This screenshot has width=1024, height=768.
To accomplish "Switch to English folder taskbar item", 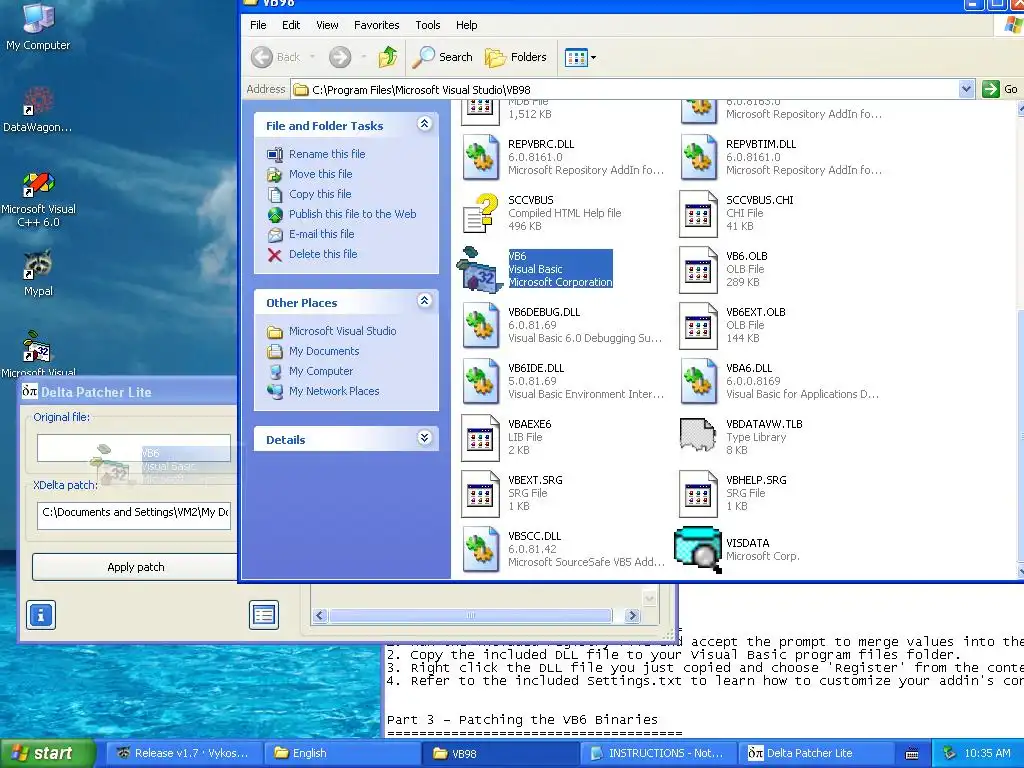I will [x=342, y=754].
